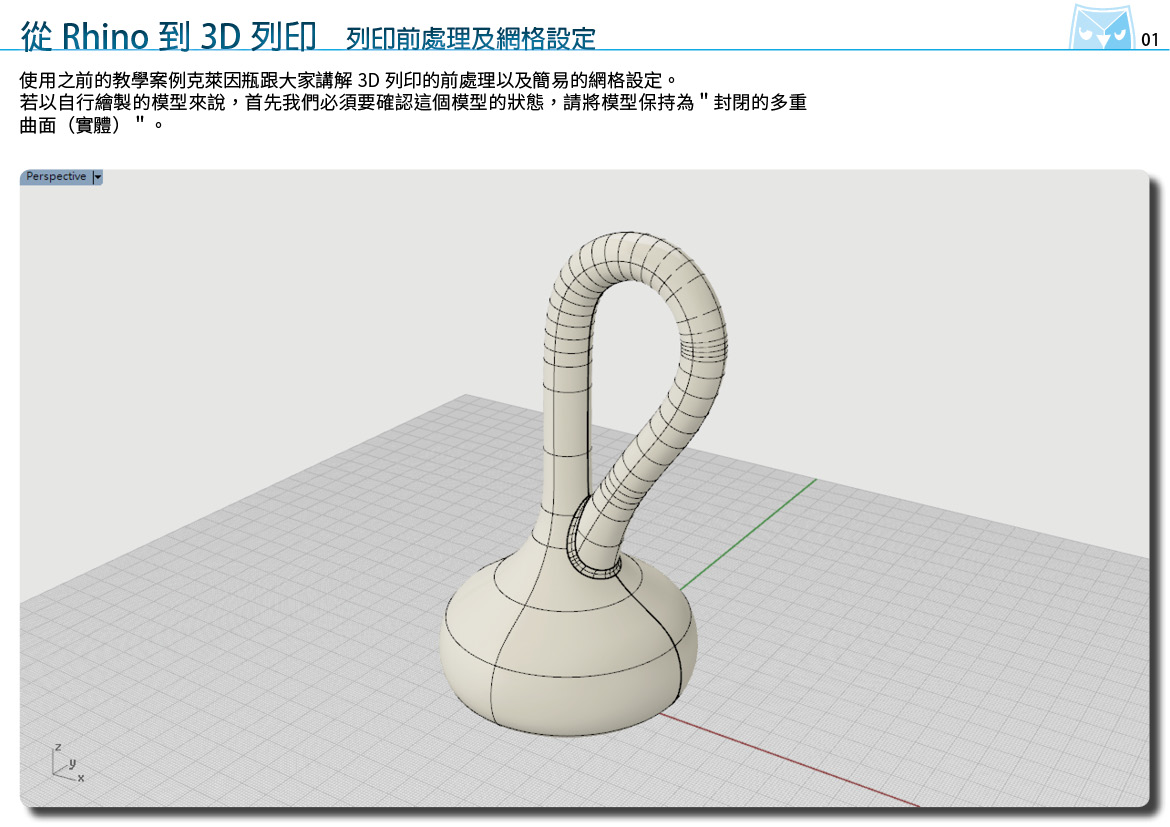This screenshot has height=827, width=1170.
Task: Click the owl logo icon
Action: (x=1101, y=27)
